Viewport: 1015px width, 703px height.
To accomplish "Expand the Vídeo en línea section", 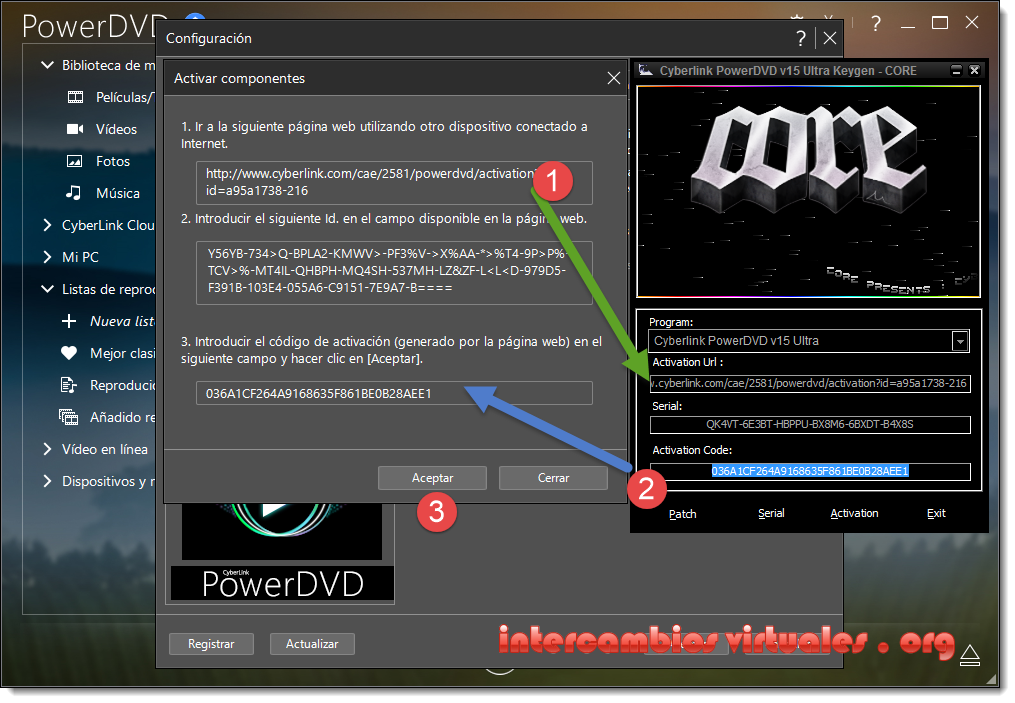I will click(47, 449).
